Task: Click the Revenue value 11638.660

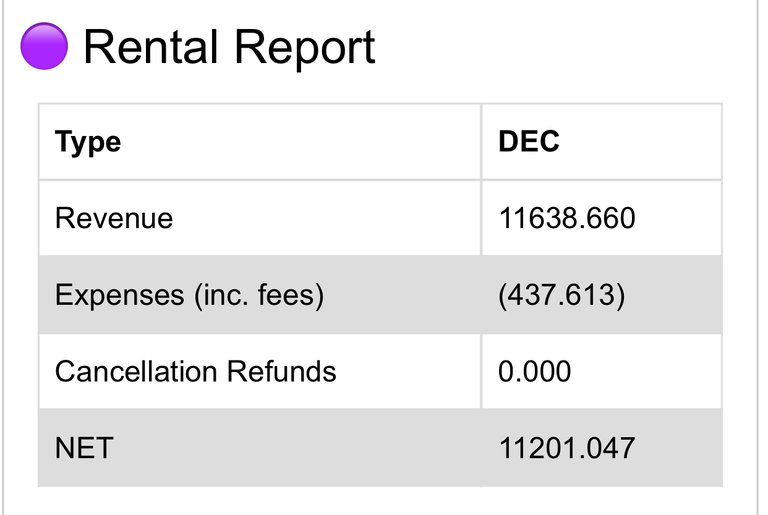Action: [567, 218]
